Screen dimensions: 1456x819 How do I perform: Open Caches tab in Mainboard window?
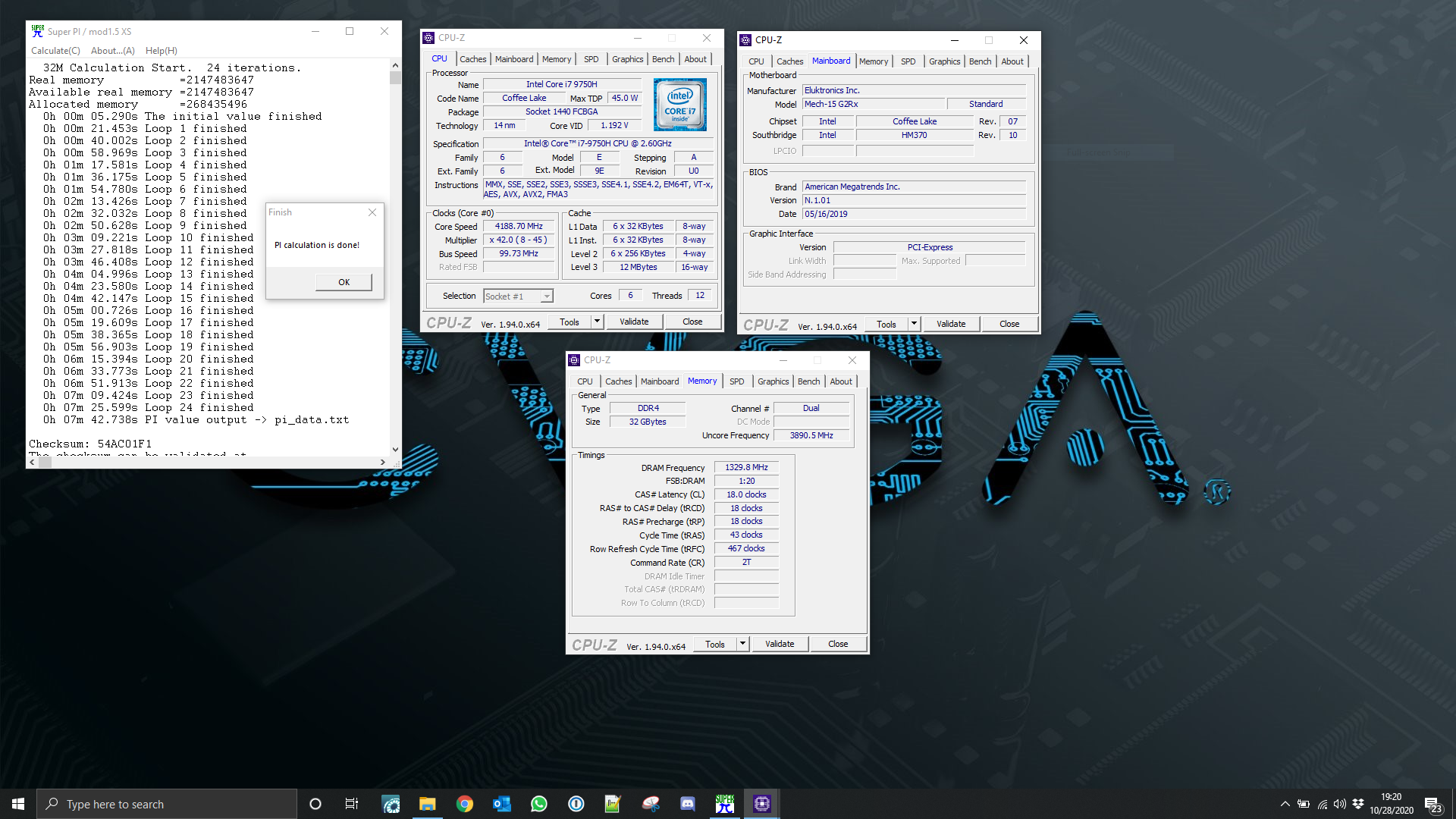(790, 61)
